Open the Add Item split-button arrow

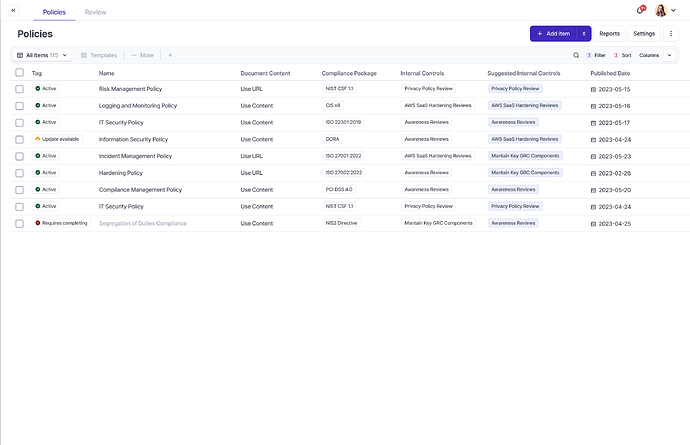click(x=584, y=34)
